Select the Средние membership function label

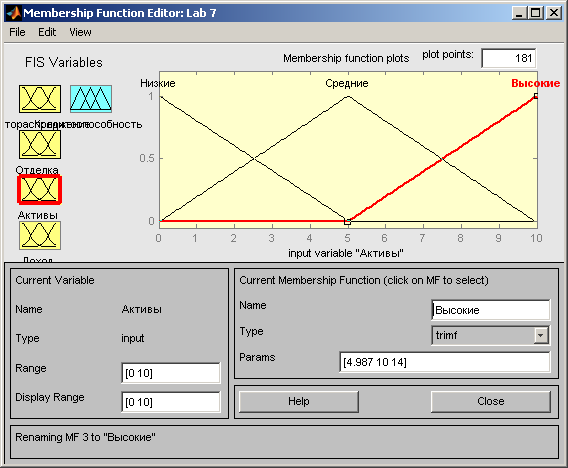pyautogui.click(x=347, y=83)
